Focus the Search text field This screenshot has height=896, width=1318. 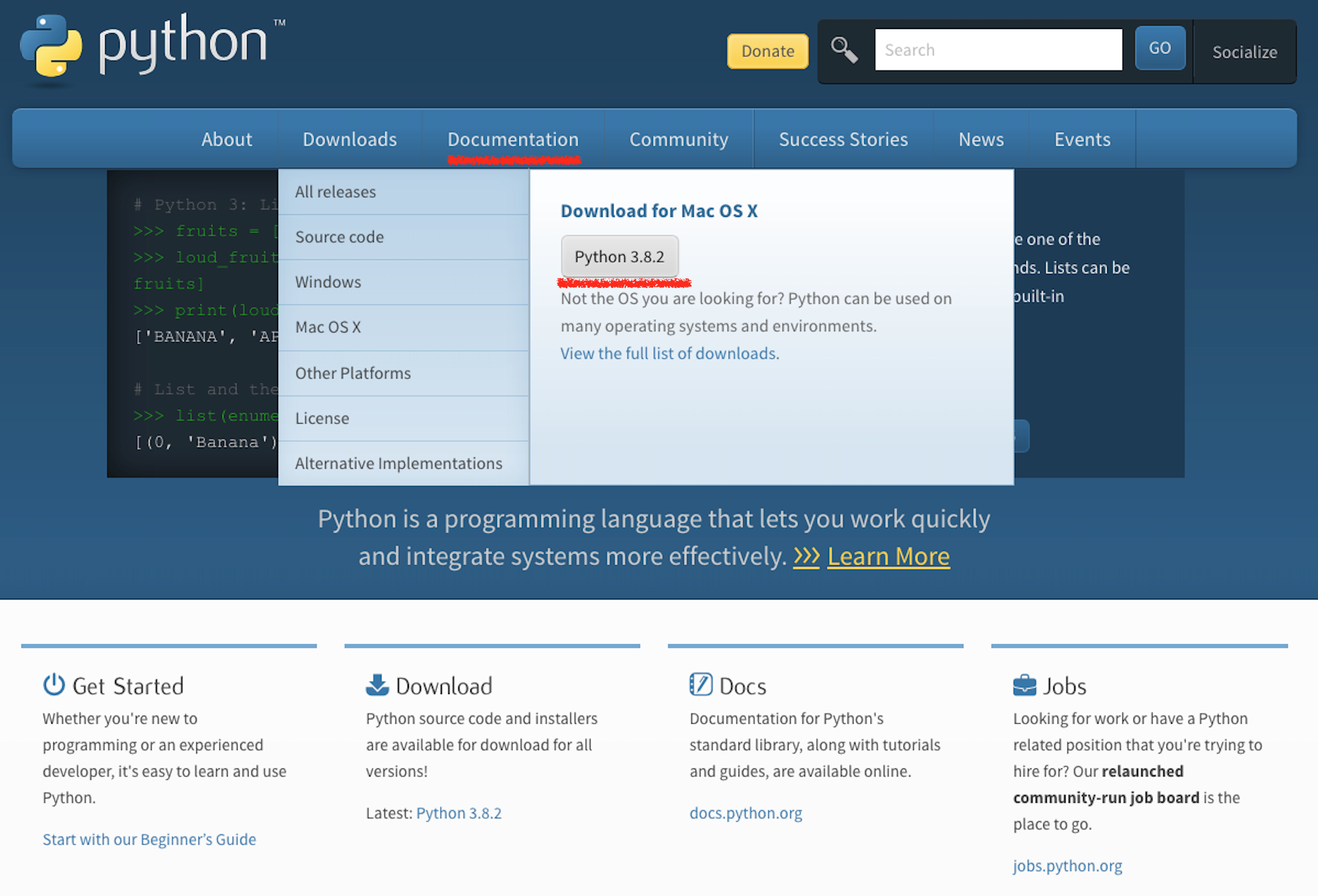coord(997,50)
